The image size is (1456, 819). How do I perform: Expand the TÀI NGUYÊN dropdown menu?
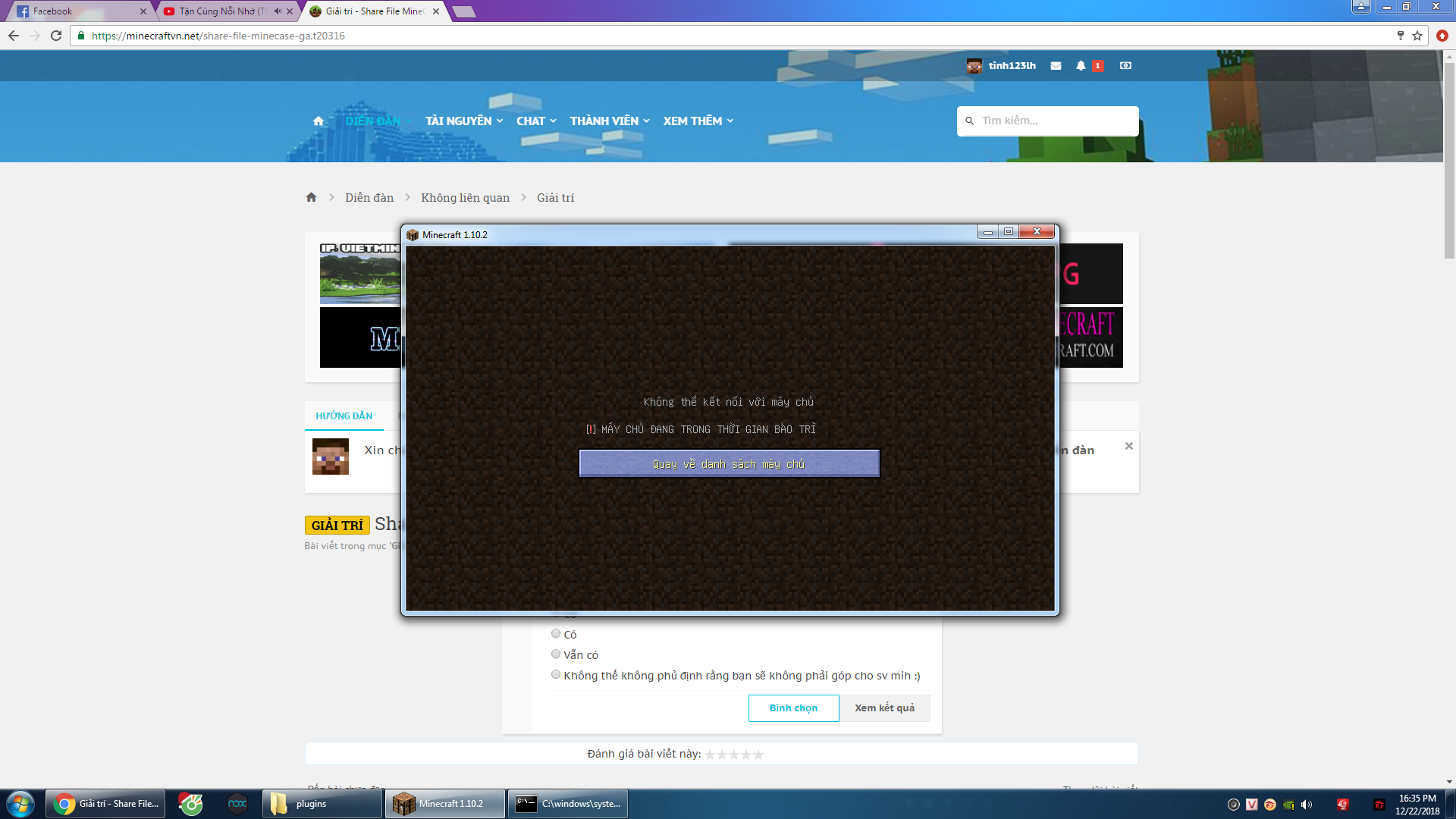(463, 121)
